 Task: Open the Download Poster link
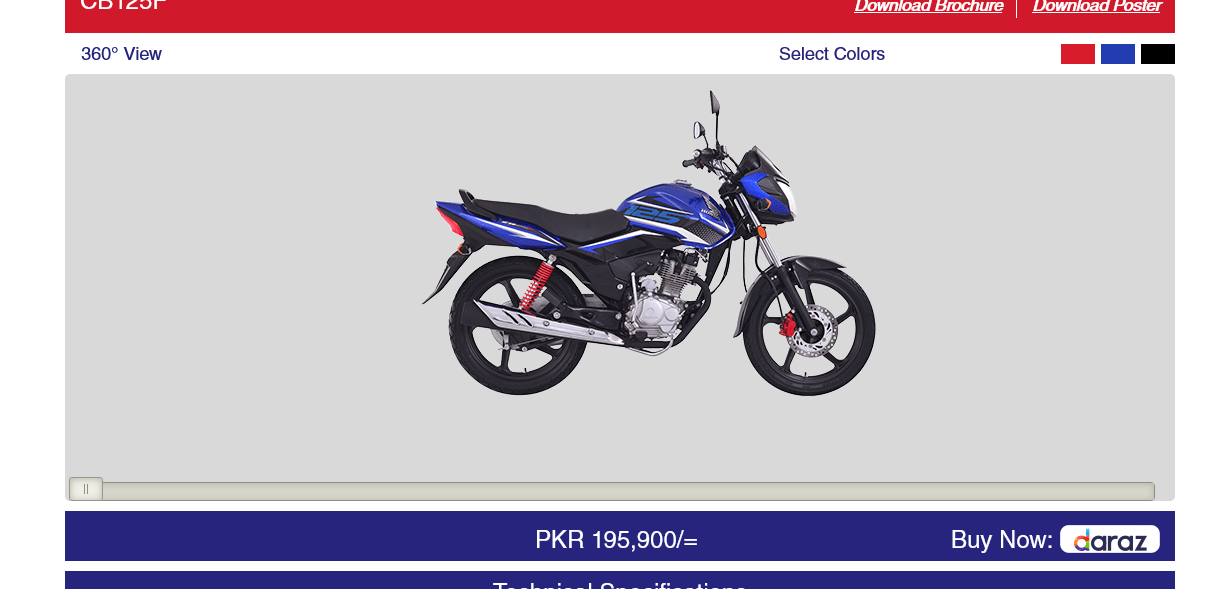[1097, 6]
